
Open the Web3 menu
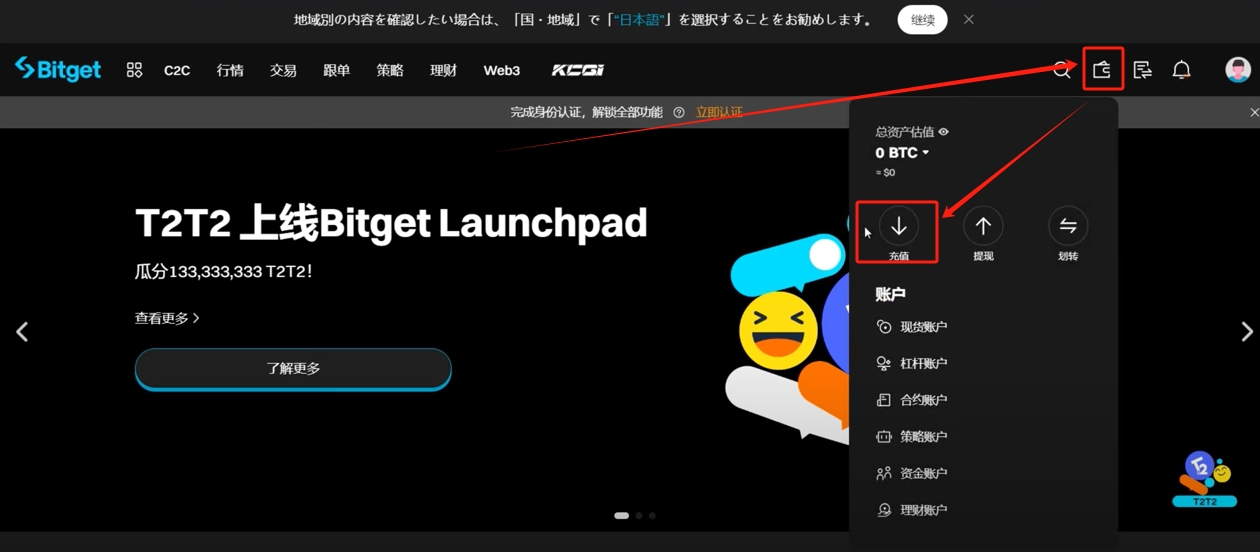click(x=502, y=70)
